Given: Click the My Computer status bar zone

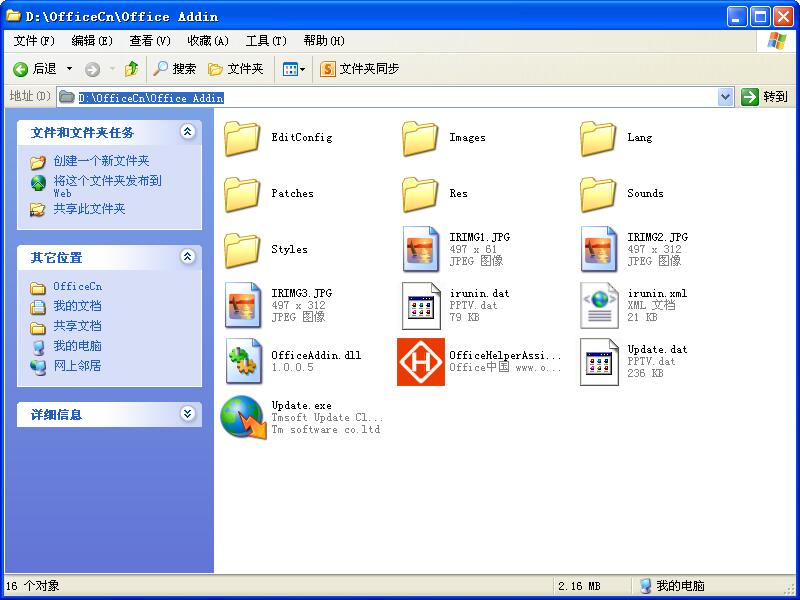Looking at the screenshot, I should pyautogui.click(x=672, y=586).
